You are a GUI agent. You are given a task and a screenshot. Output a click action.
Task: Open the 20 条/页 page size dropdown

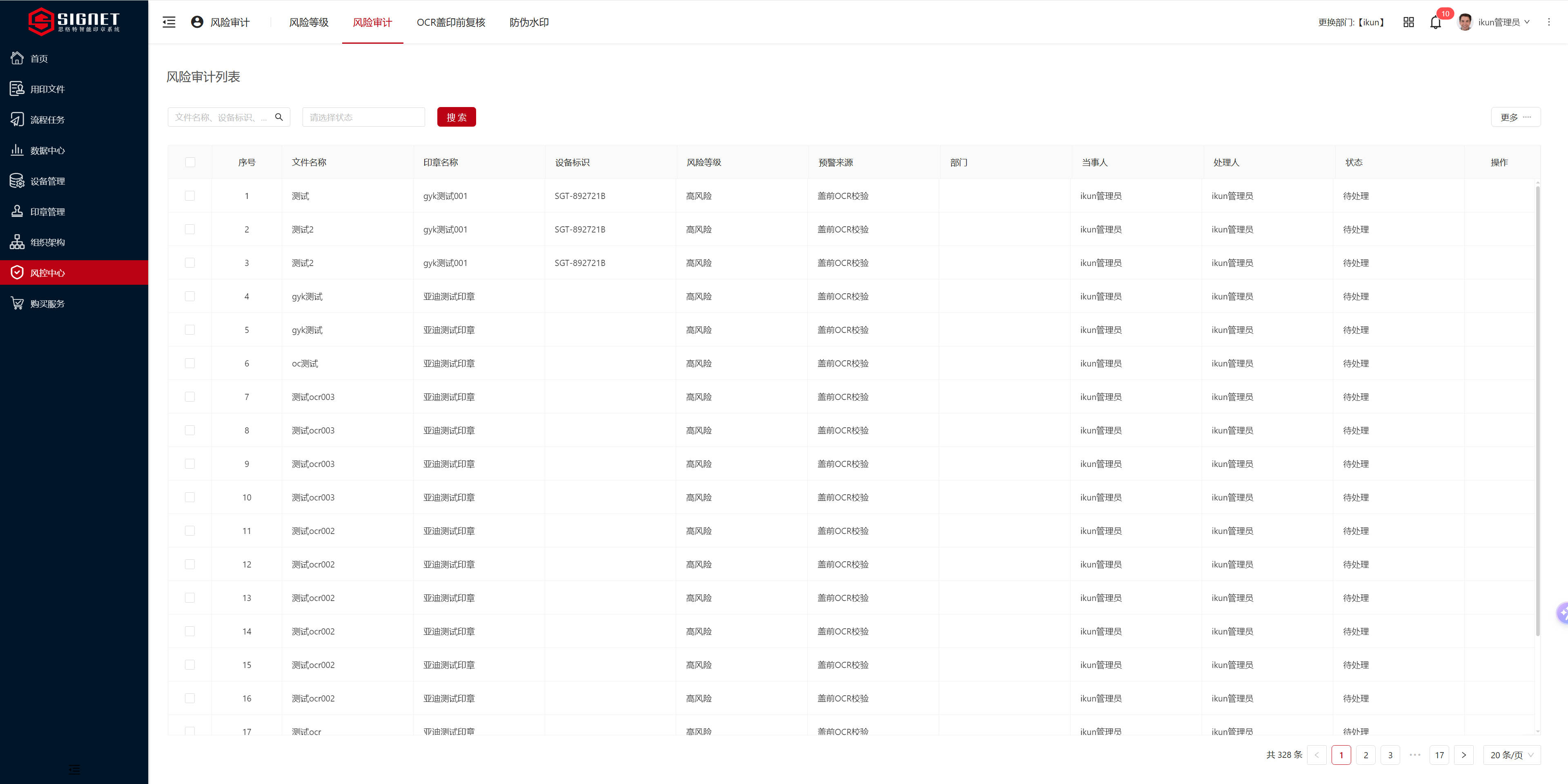coord(1511,755)
